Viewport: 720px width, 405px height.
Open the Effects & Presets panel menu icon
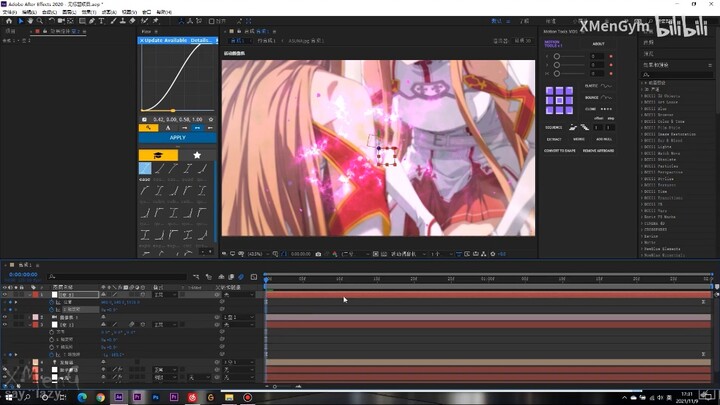(710, 65)
